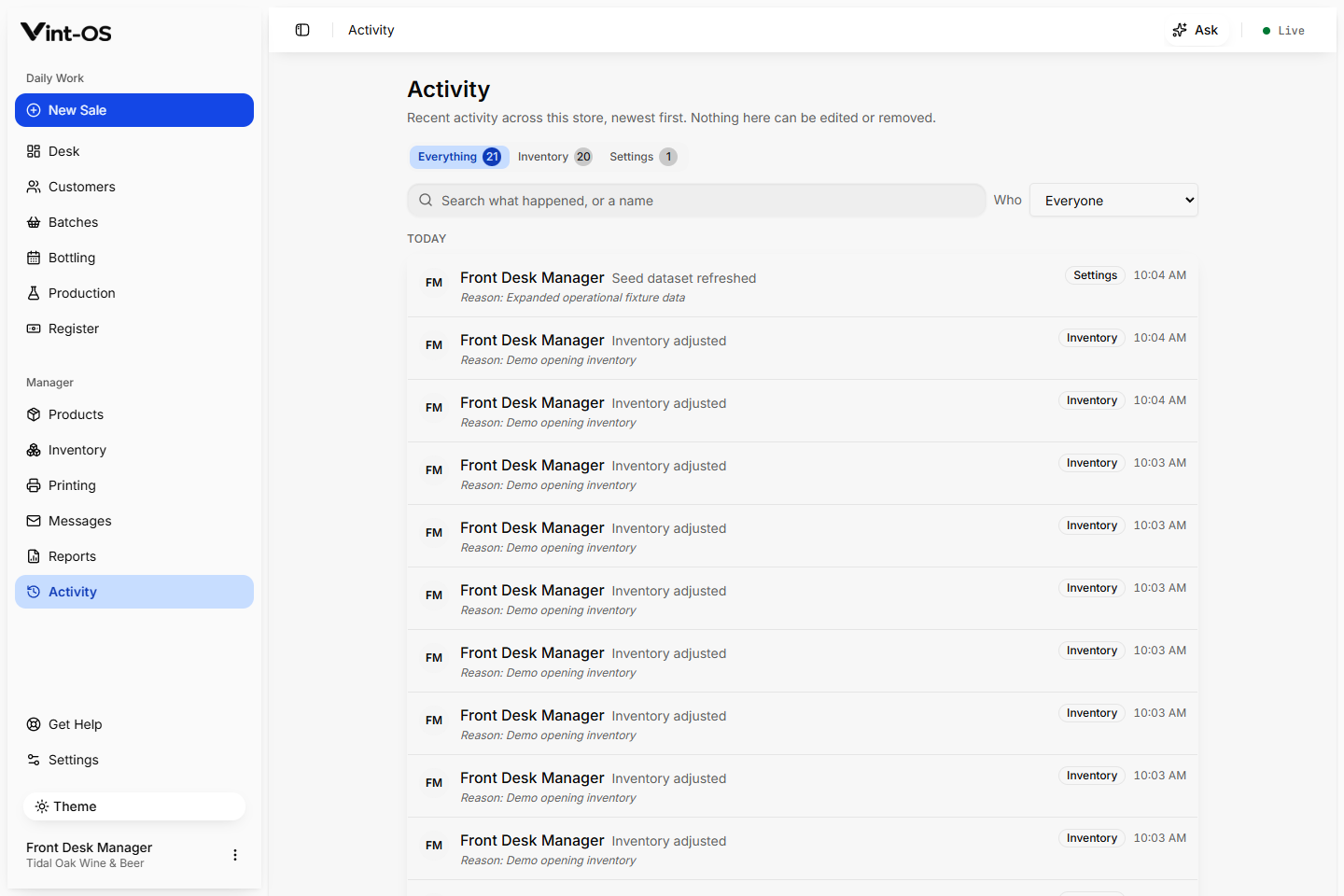Click "Reason: Expanded operational fixture data" text
Image resolution: width=1344 pixels, height=896 pixels.
click(573, 298)
